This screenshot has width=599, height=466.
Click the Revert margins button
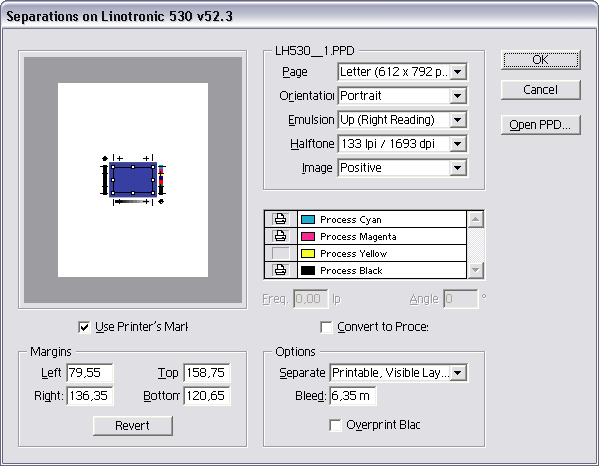tap(133, 426)
